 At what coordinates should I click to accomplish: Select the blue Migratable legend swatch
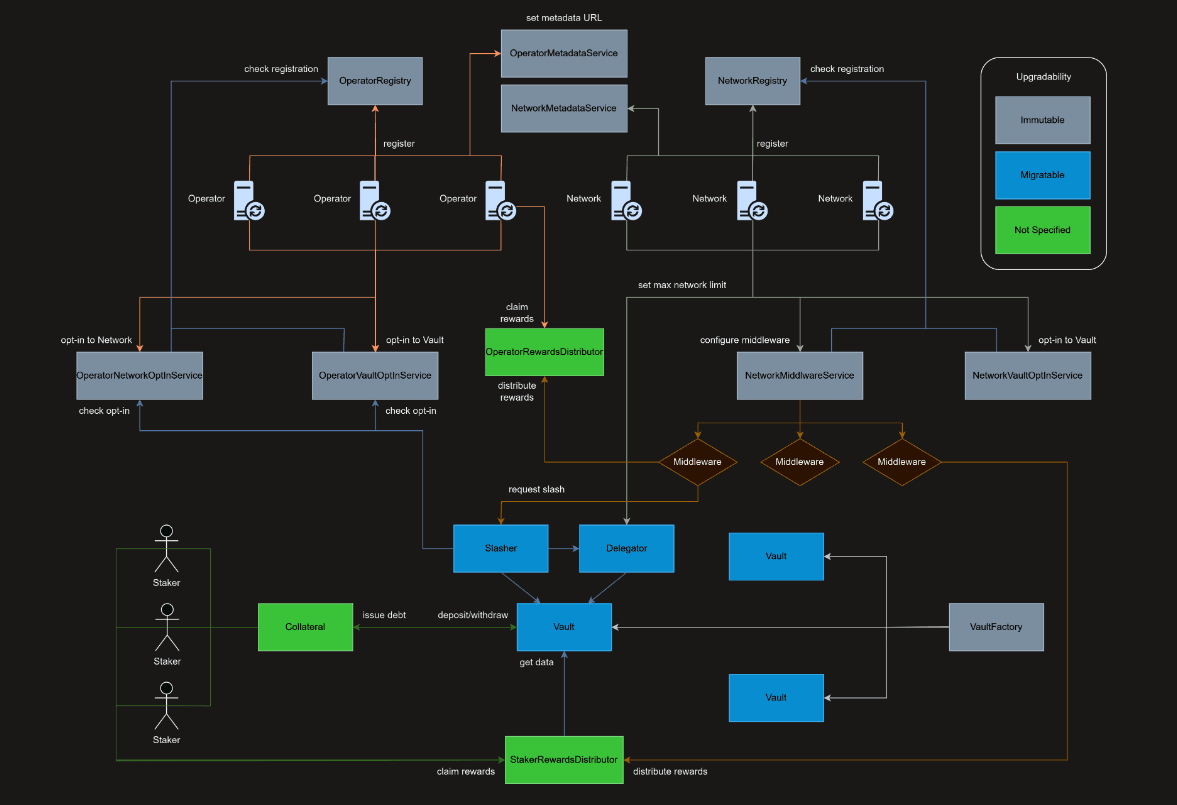[1042, 175]
